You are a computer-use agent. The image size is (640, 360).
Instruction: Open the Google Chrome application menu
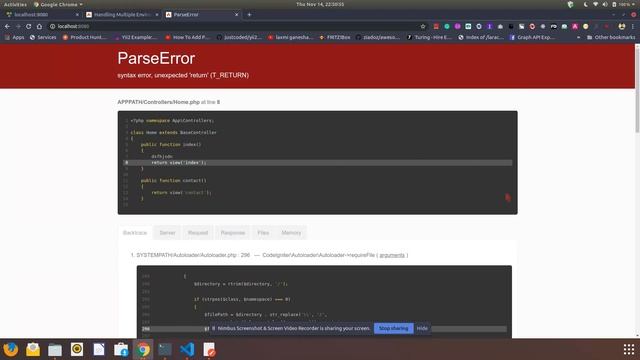tap(58, 4)
